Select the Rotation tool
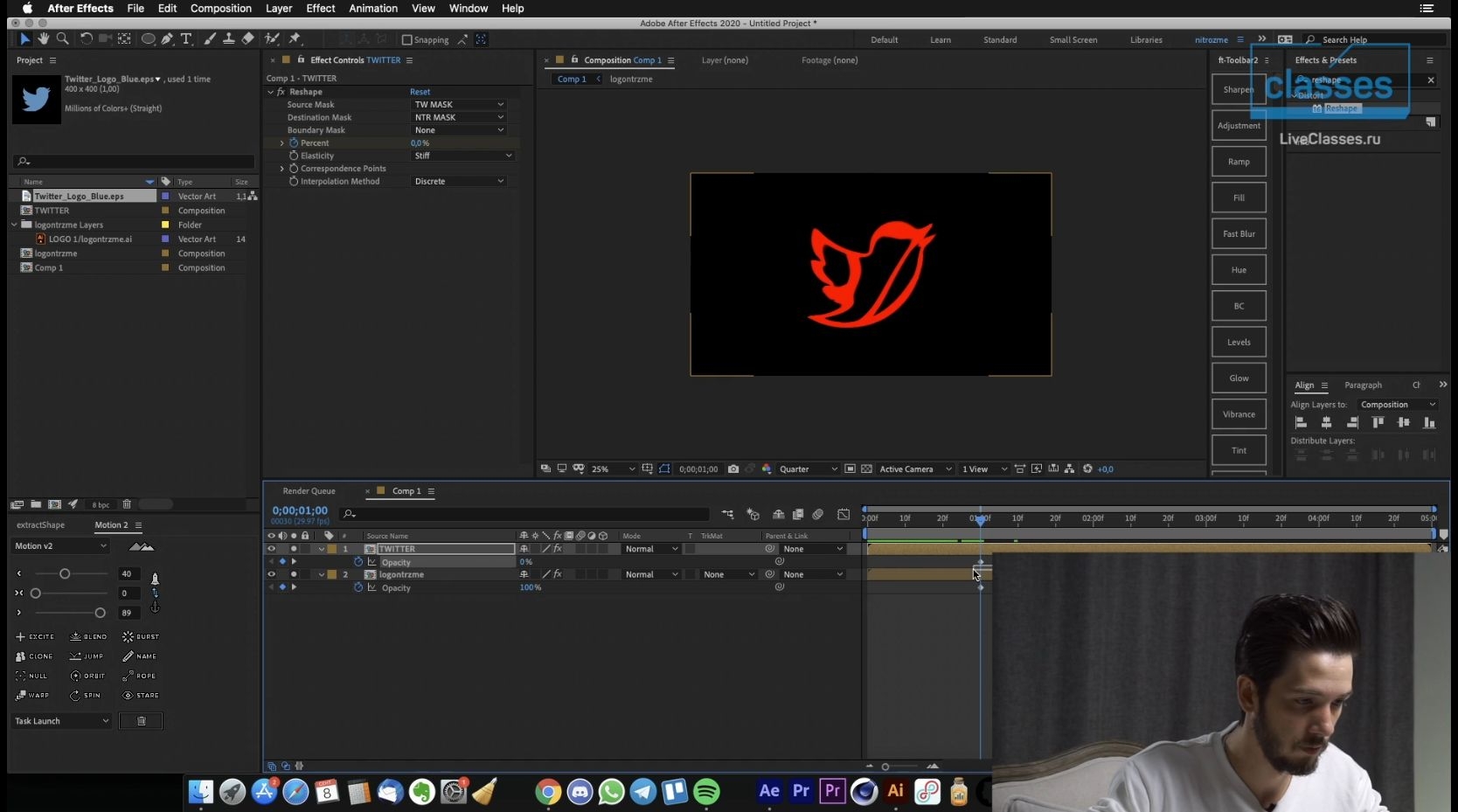 (x=86, y=39)
